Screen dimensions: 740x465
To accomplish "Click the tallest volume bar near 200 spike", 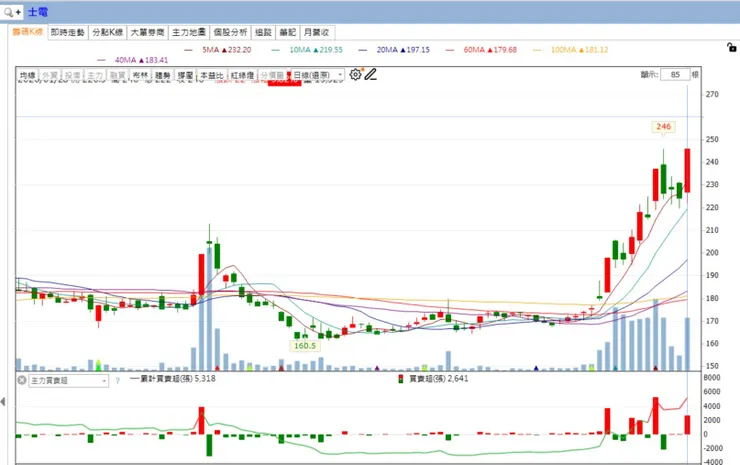I will (x=209, y=309).
